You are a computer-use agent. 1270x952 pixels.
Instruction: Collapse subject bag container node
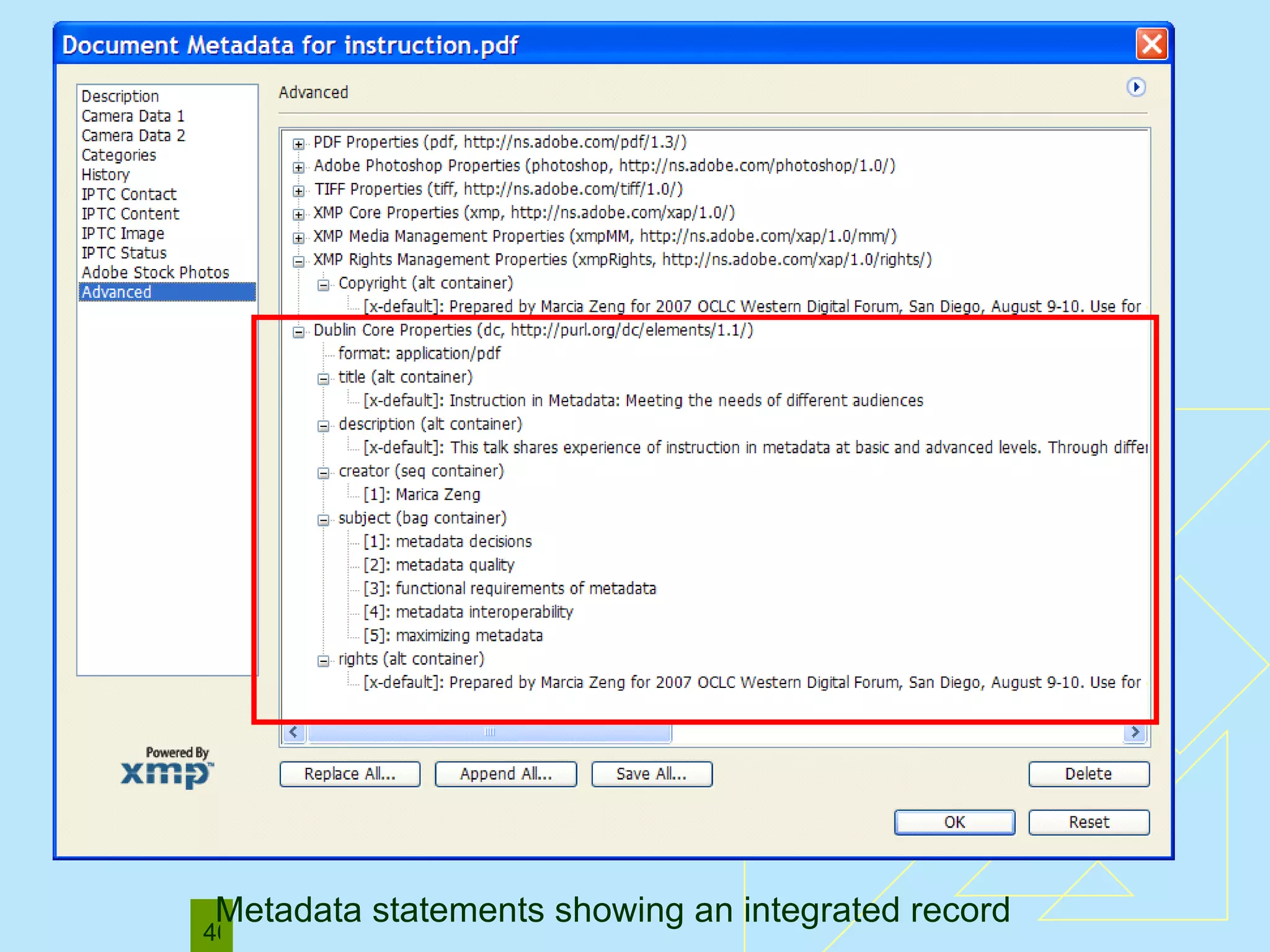[324, 520]
